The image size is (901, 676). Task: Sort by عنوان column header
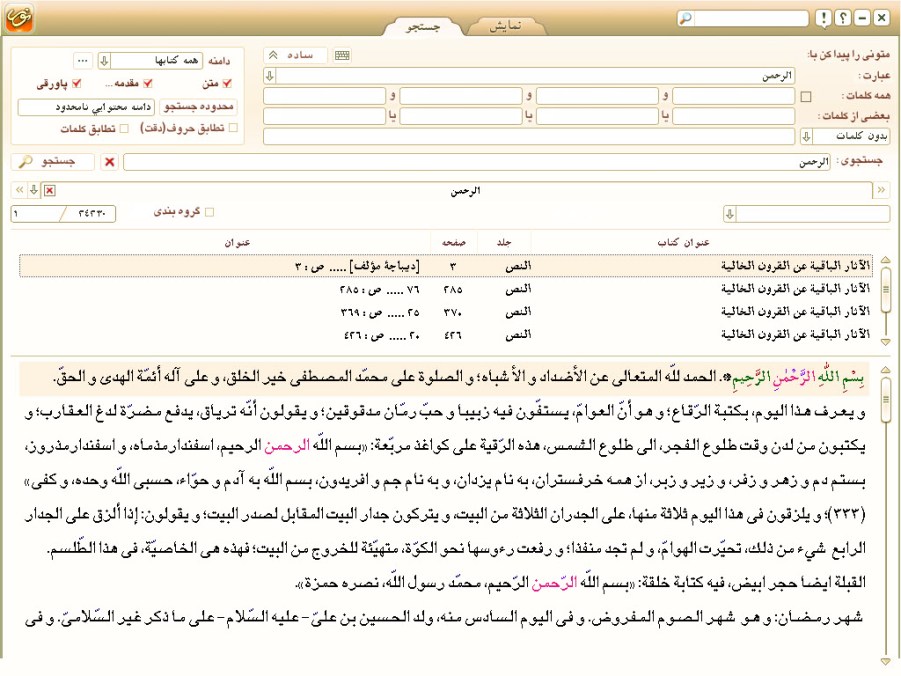237,243
